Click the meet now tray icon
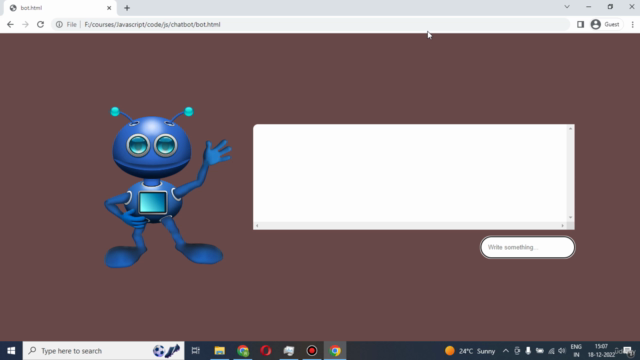 point(517,351)
